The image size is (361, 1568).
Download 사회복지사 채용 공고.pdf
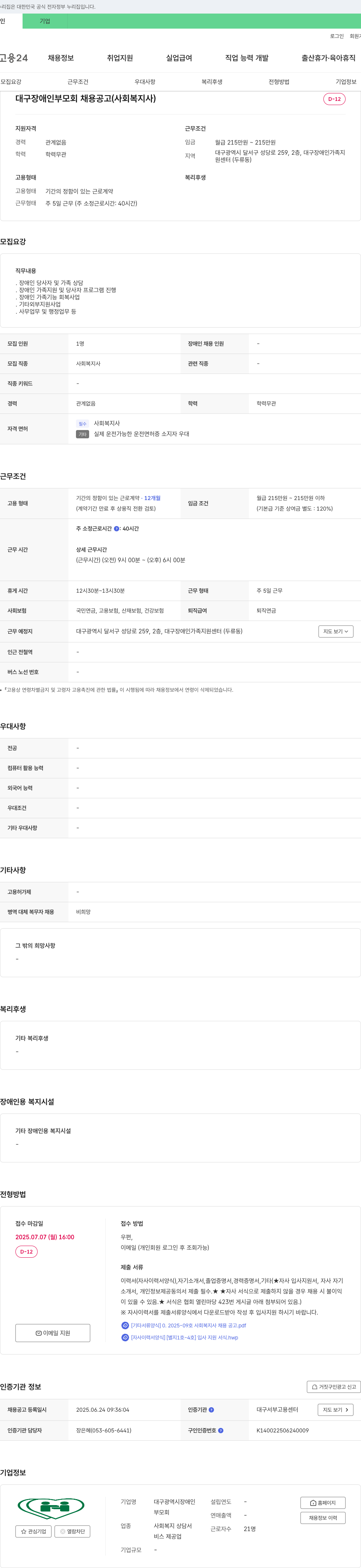click(x=188, y=1325)
